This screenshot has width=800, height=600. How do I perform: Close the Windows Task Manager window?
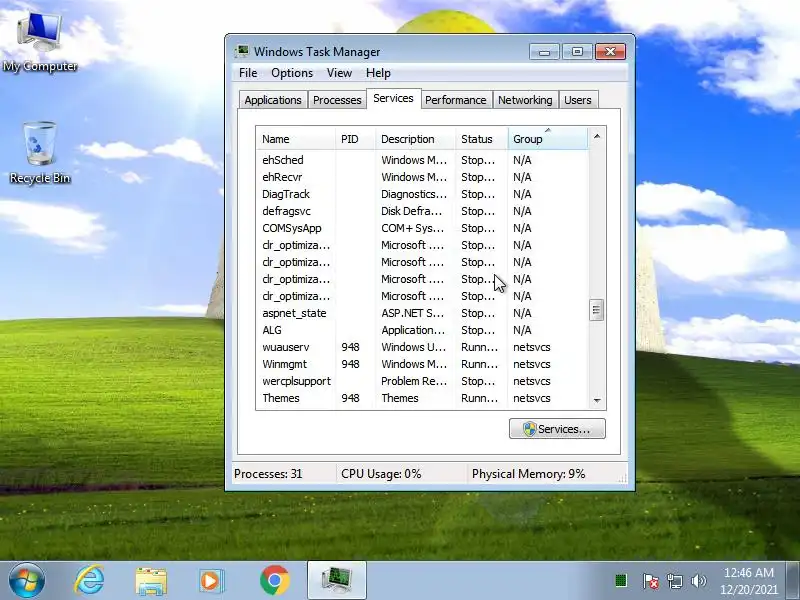610,52
